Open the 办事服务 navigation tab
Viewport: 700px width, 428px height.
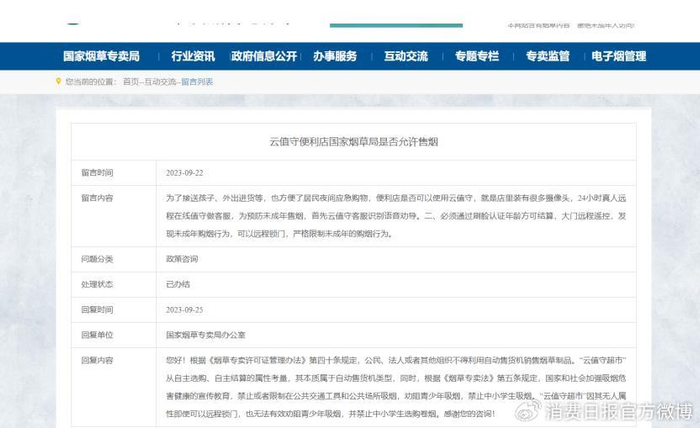[335, 56]
